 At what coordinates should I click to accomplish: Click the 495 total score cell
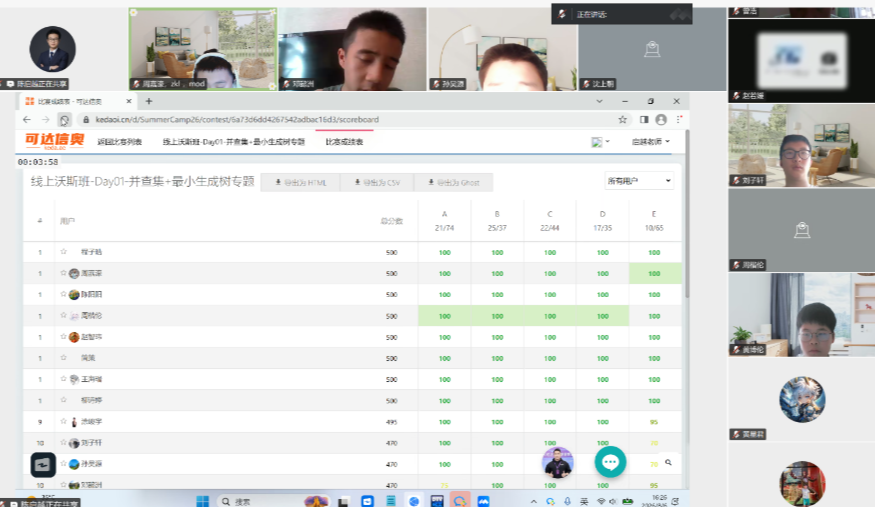coord(392,422)
